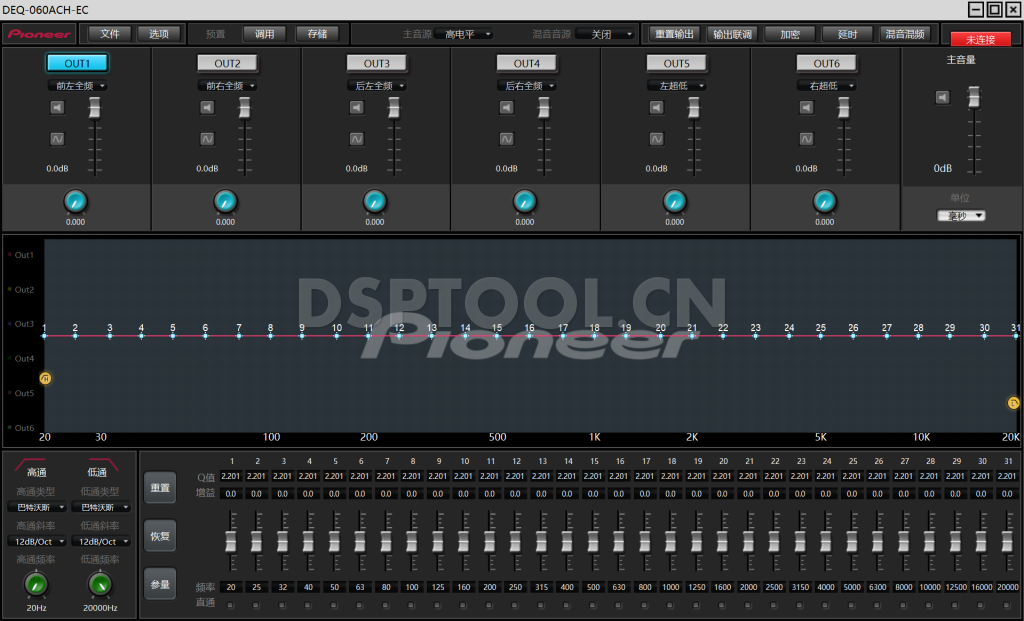
Task: Mute the master volume speaker icon
Action: [x=942, y=97]
